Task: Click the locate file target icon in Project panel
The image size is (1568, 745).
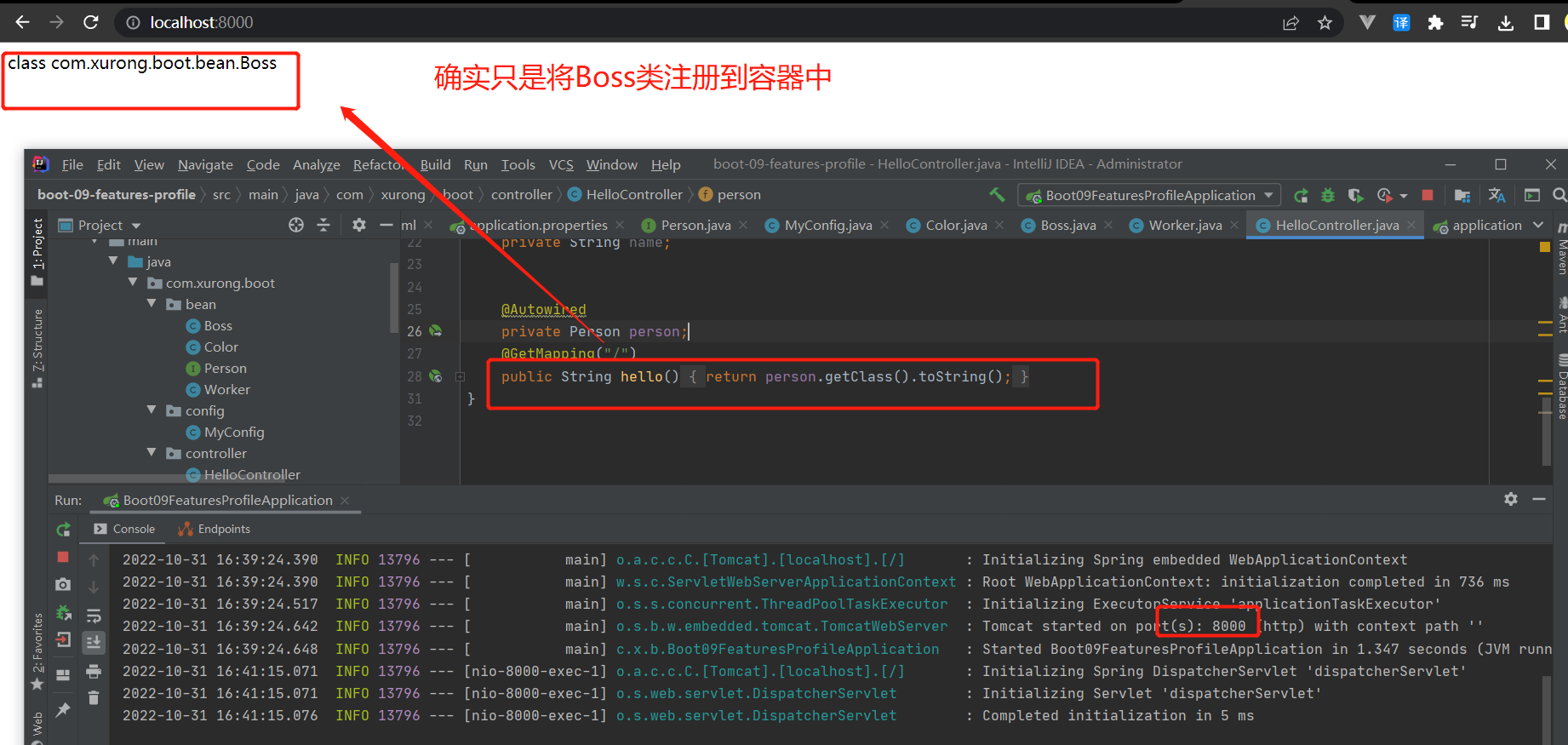Action: pos(296,225)
